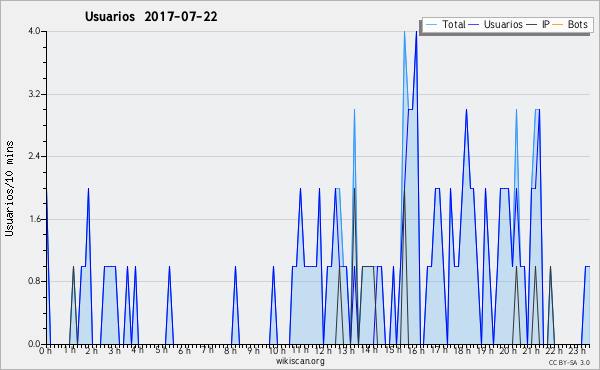Click the light blue Total legend line
600x370 pixels.
click(431, 25)
